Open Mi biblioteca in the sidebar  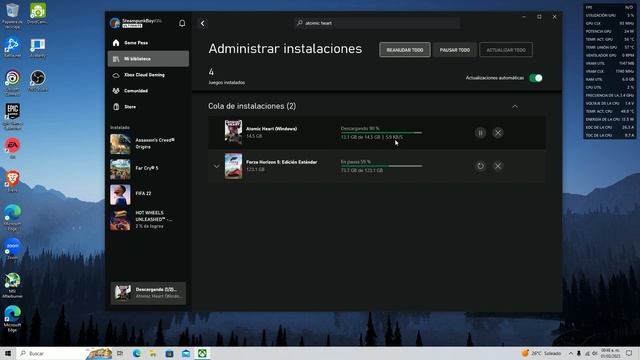click(x=148, y=59)
